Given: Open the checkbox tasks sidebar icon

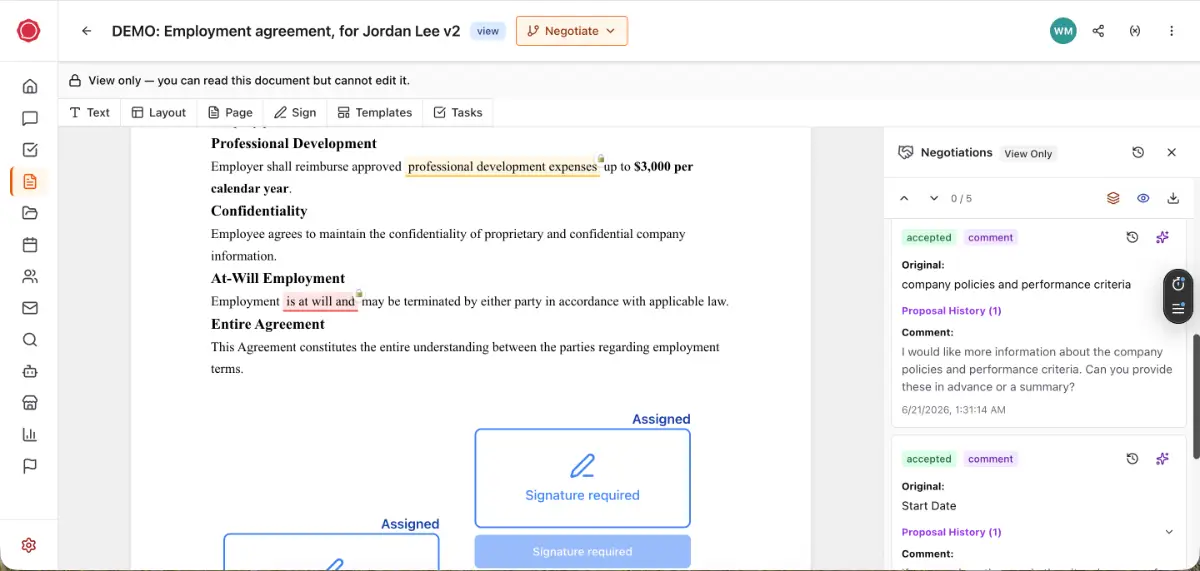Looking at the screenshot, I should point(30,150).
